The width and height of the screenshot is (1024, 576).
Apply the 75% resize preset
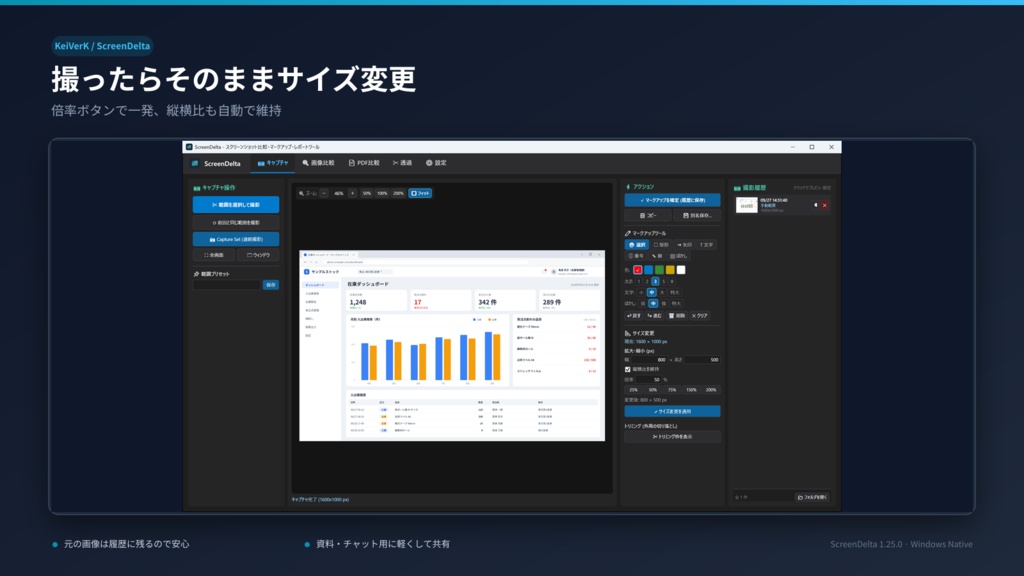tap(672, 390)
